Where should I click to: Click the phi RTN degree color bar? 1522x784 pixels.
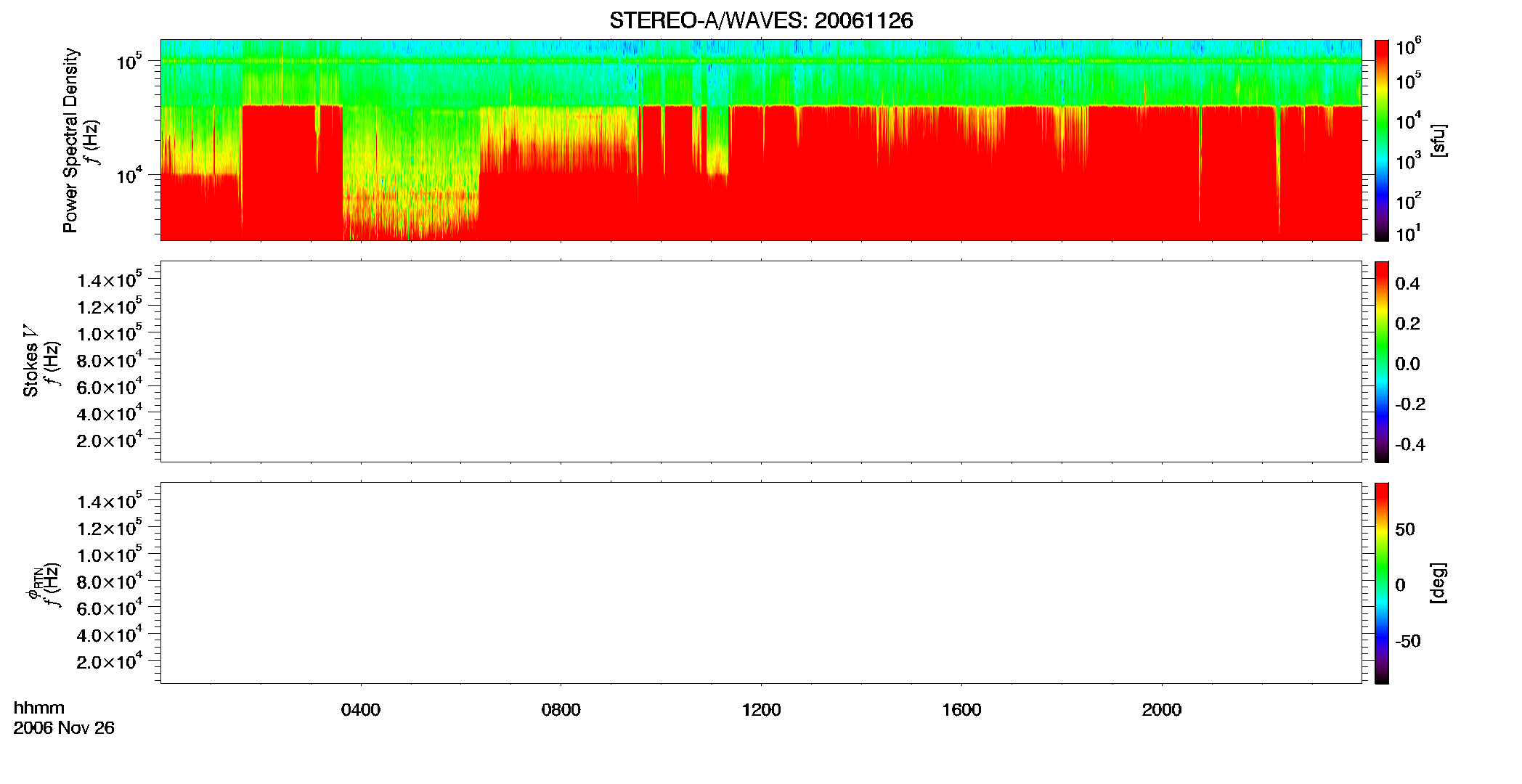1382,583
